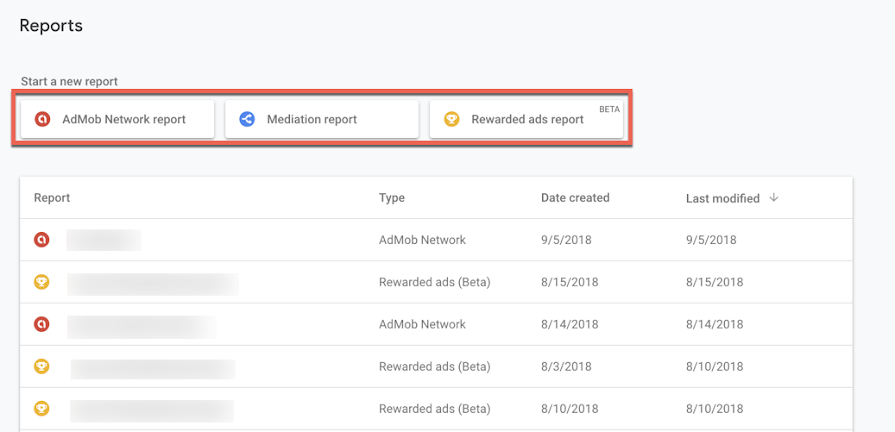The image size is (895, 432).
Task: Open the blurred report name dated 9/5/2018
Action: coord(104,240)
